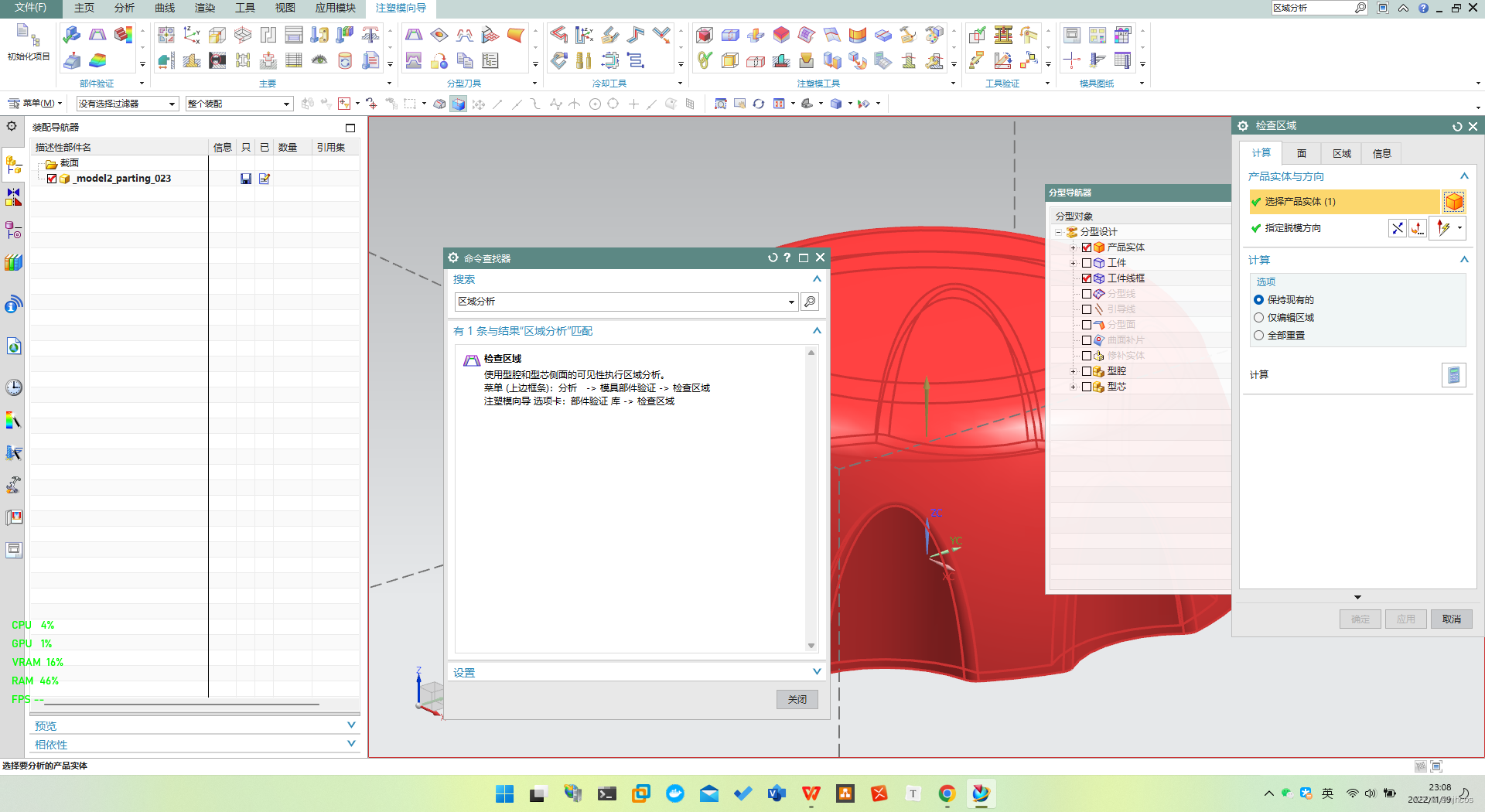This screenshot has height=812, width=1485.
Task: Switch to the 面 tab in 检查区域
Action: 1302,154
